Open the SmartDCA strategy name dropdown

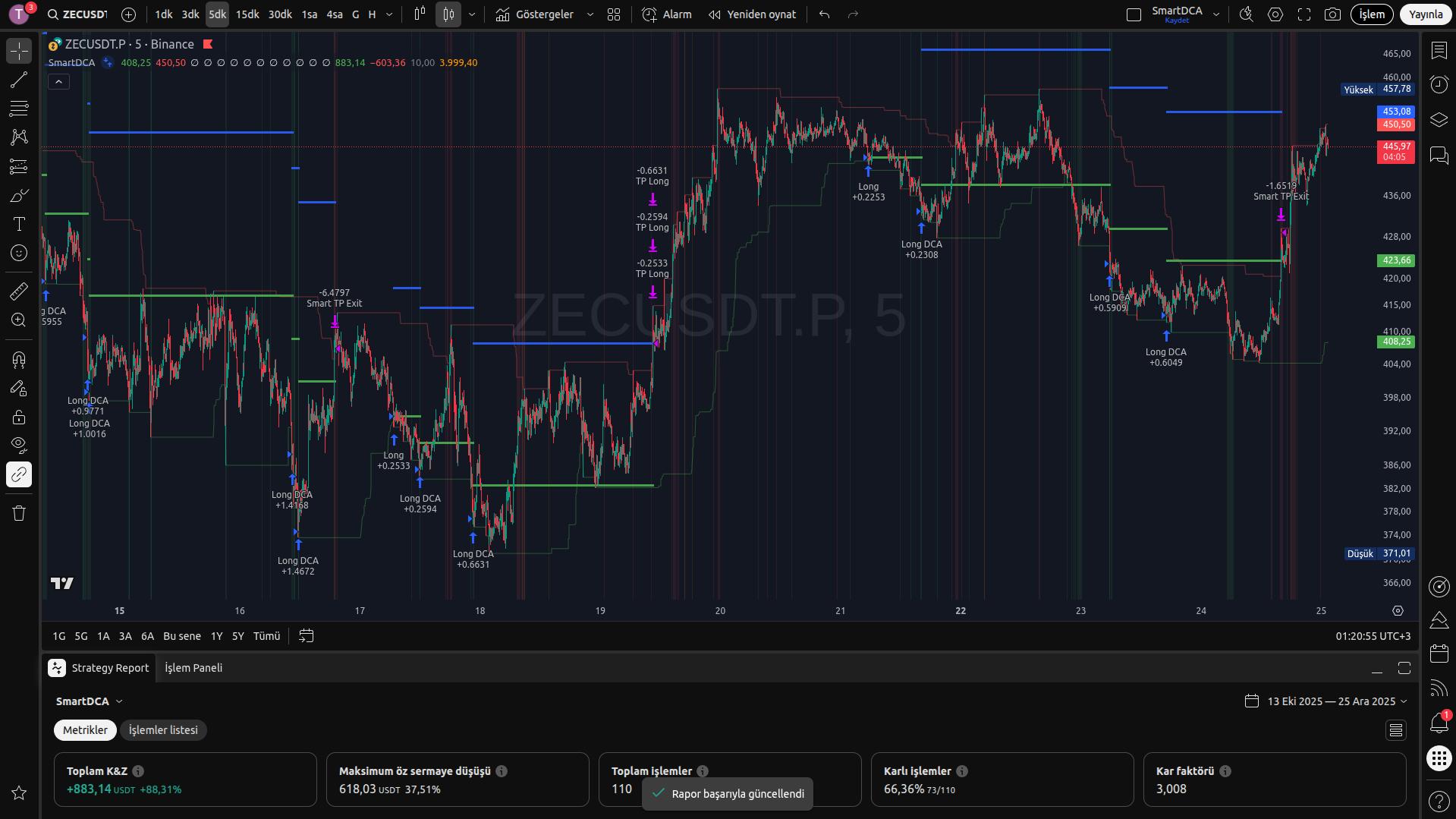[89, 701]
